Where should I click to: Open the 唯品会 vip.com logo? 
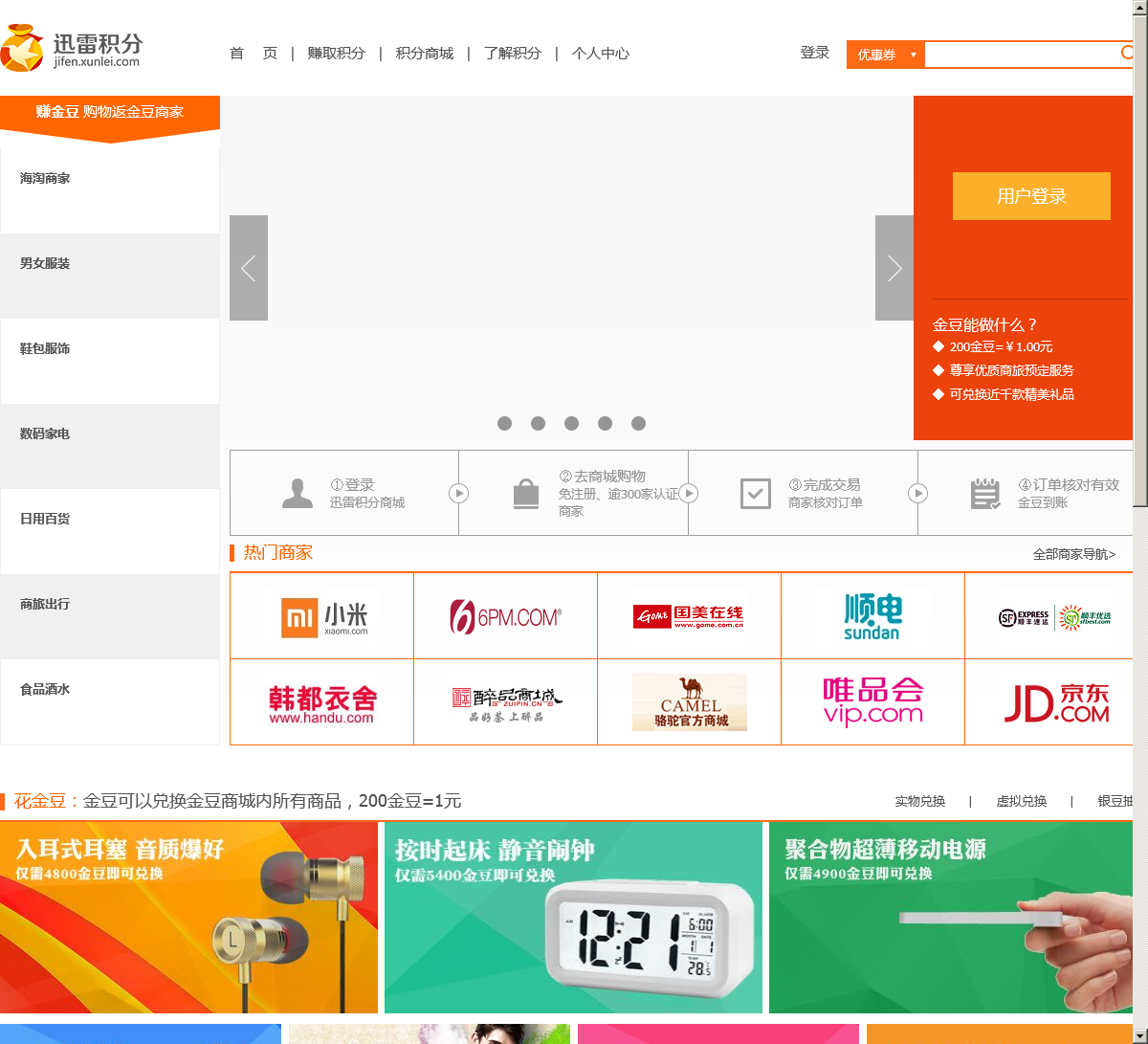[873, 702]
